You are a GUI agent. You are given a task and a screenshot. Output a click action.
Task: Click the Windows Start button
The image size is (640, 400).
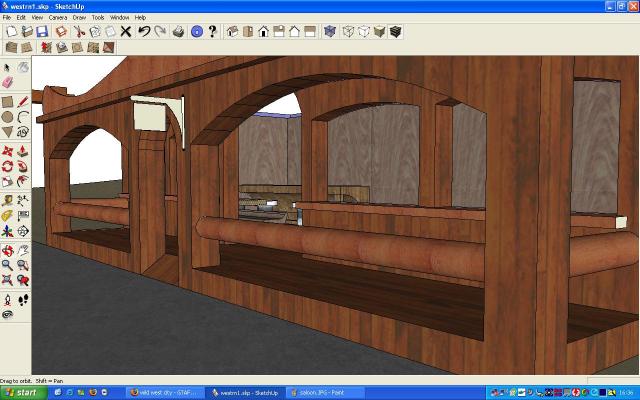(x=22, y=392)
